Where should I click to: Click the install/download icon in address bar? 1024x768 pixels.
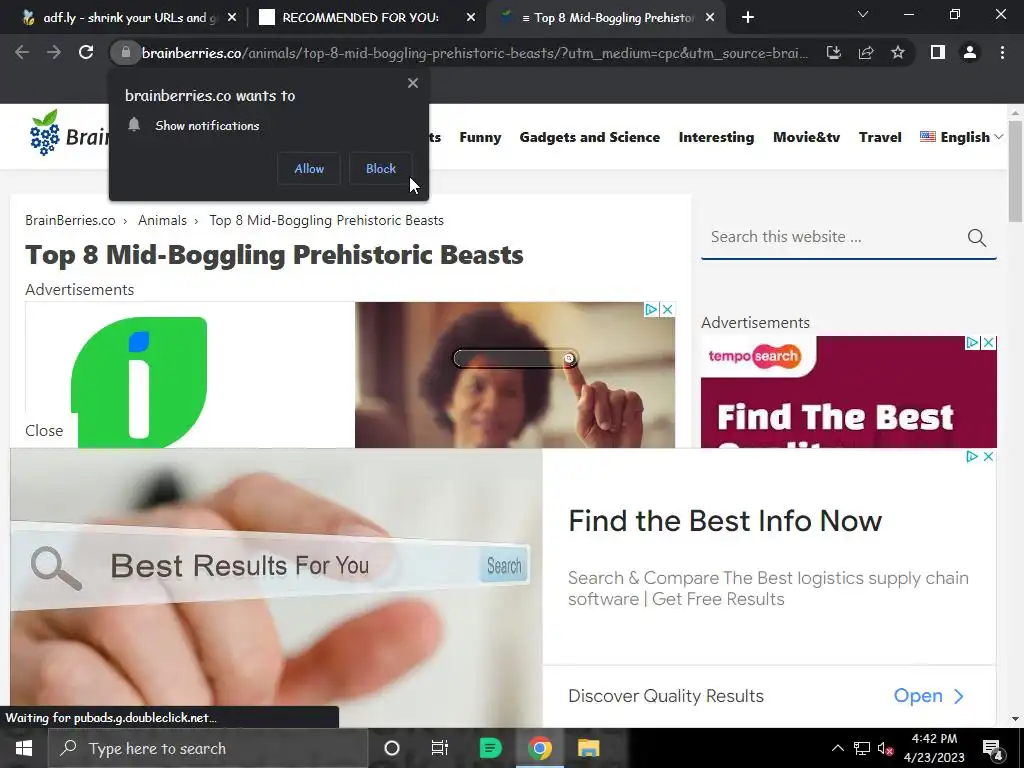(833, 52)
